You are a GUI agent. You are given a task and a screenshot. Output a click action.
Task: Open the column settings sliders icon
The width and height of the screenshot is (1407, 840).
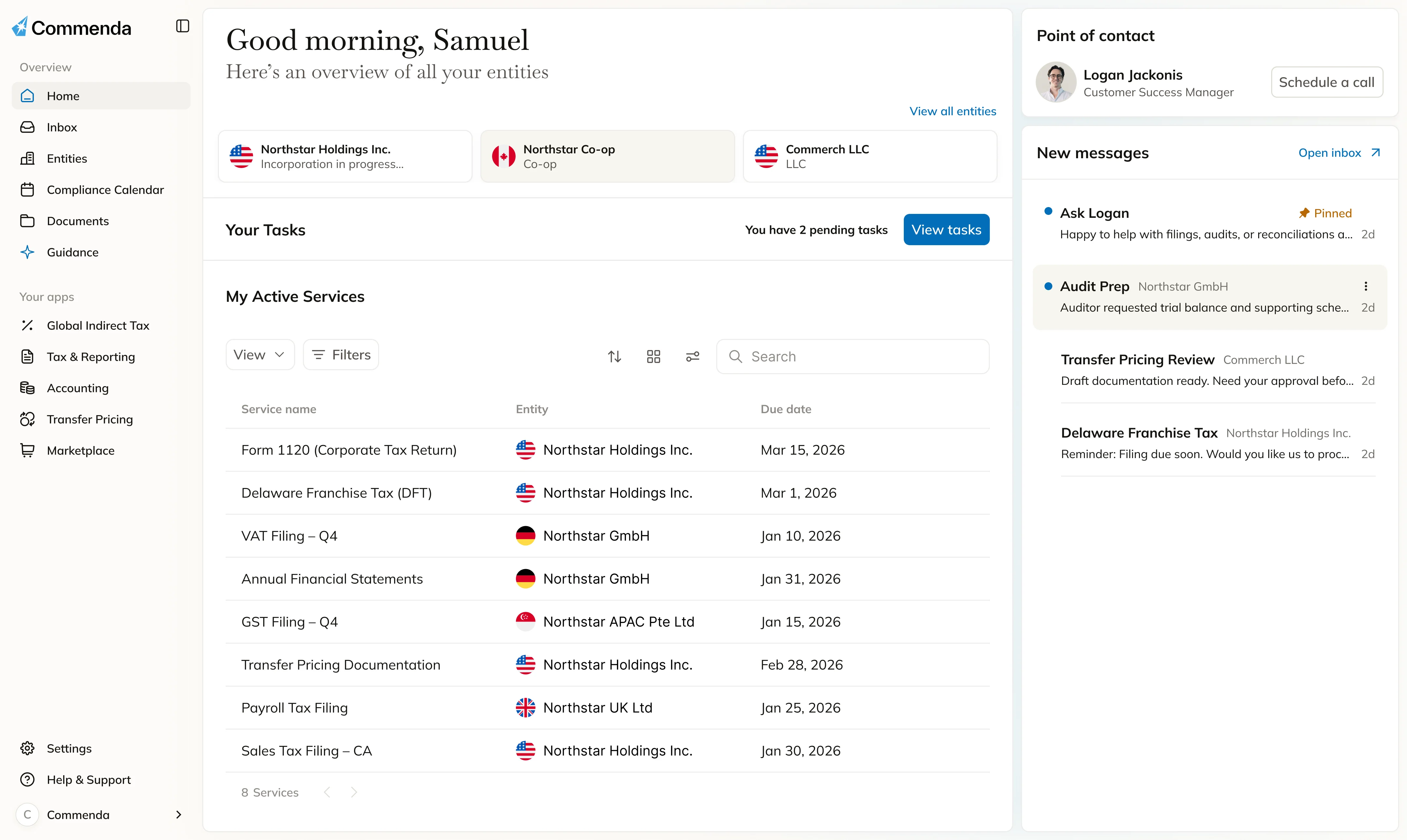click(692, 356)
